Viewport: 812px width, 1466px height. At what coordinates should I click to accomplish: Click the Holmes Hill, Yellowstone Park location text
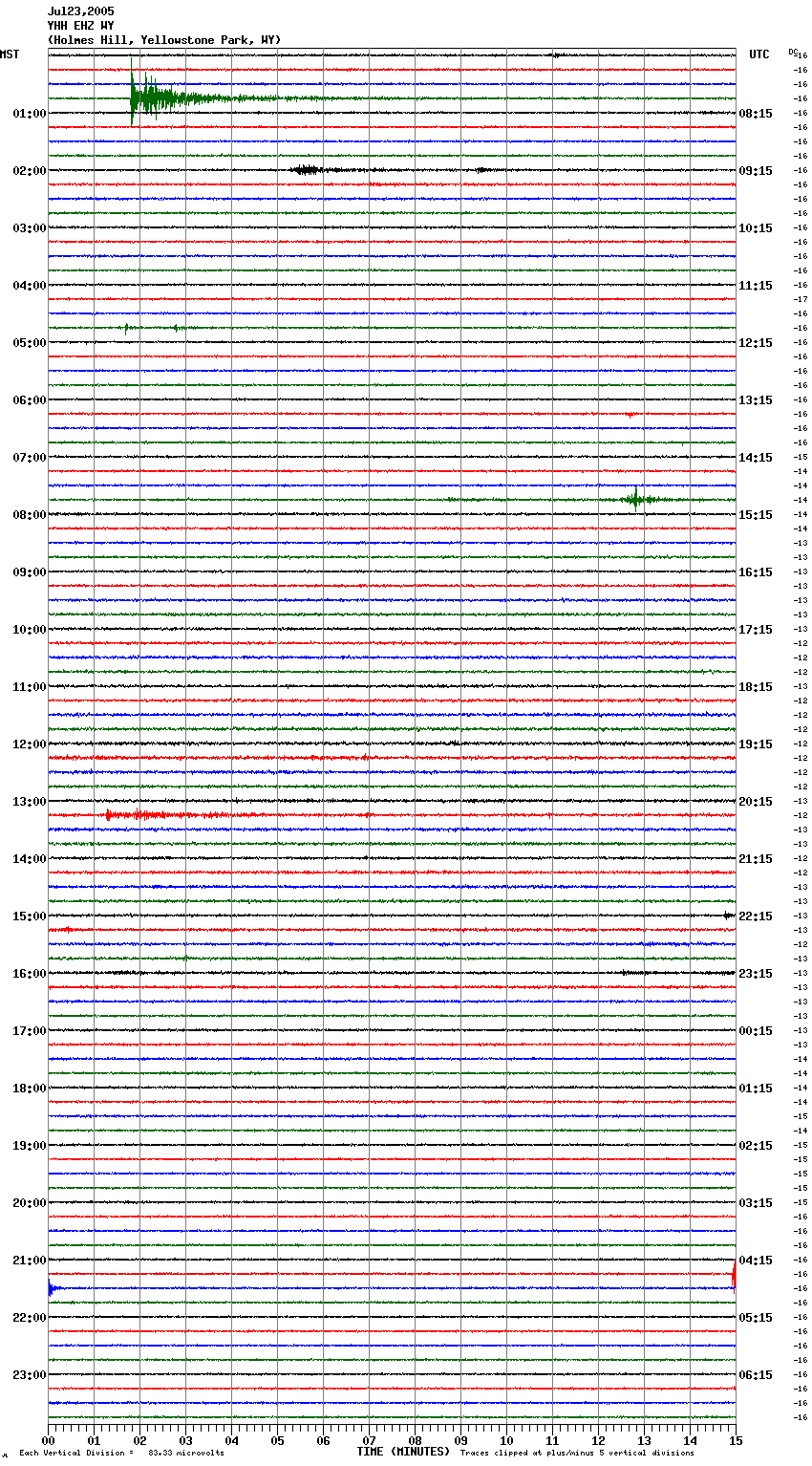coord(164,40)
